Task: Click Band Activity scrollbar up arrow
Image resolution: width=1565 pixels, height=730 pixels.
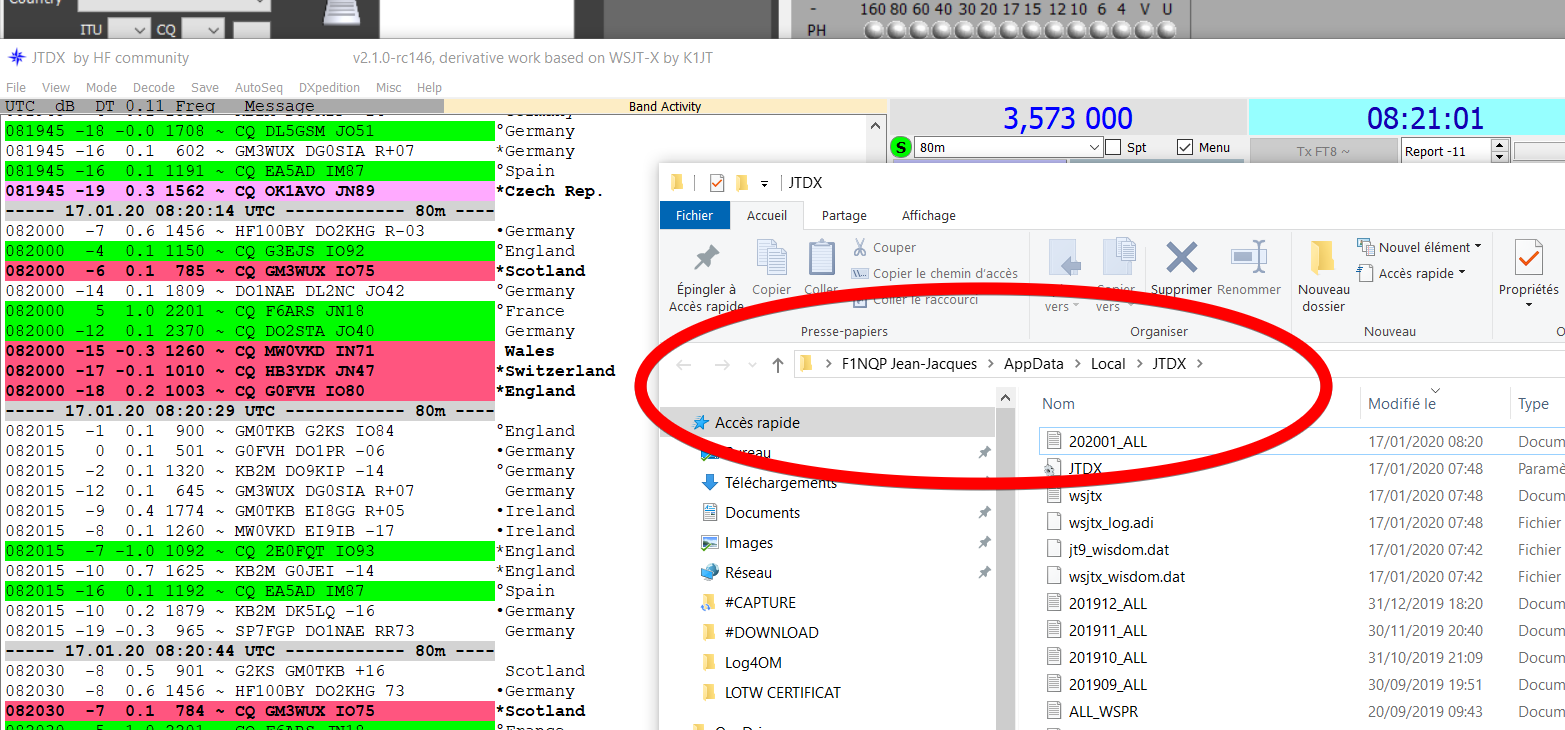Action: (x=877, y=126)
